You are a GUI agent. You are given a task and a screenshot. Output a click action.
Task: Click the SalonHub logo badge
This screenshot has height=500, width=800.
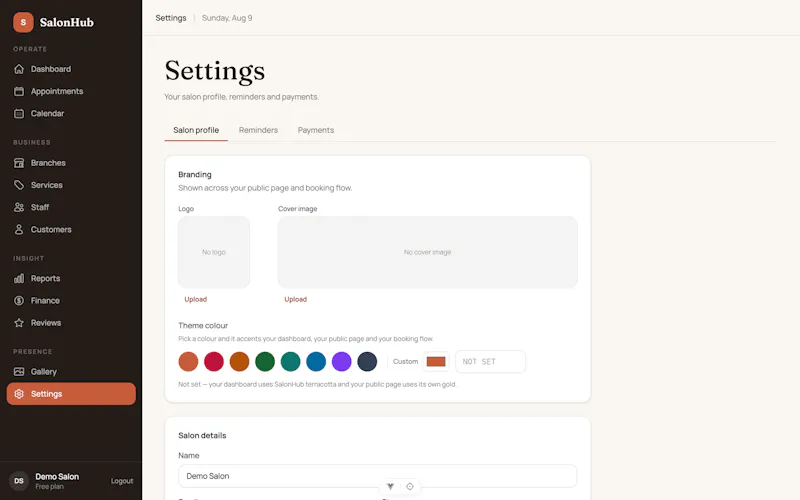(23, 22)
